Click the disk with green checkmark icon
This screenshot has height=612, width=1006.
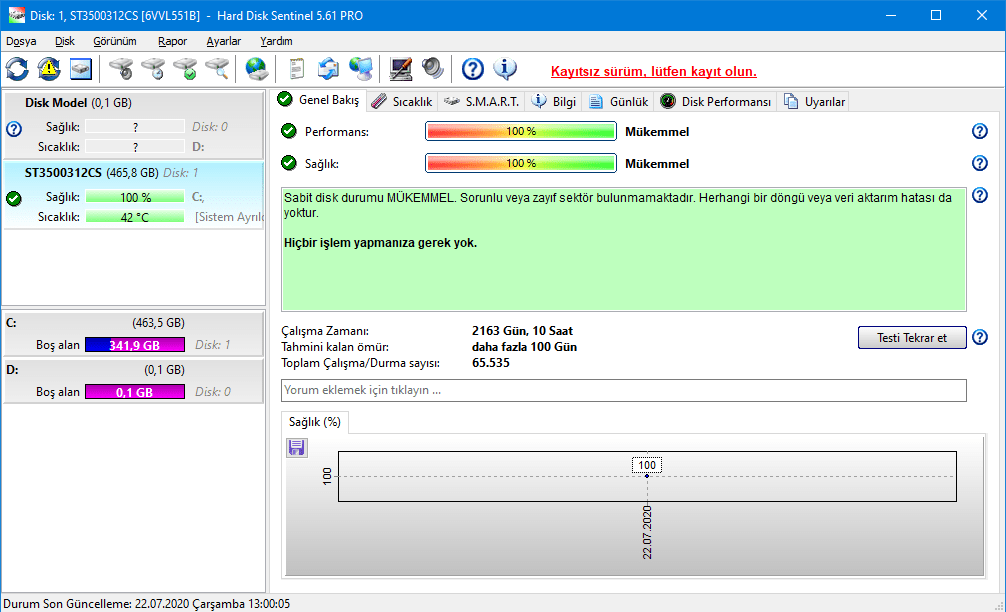(x=185, y=69)
